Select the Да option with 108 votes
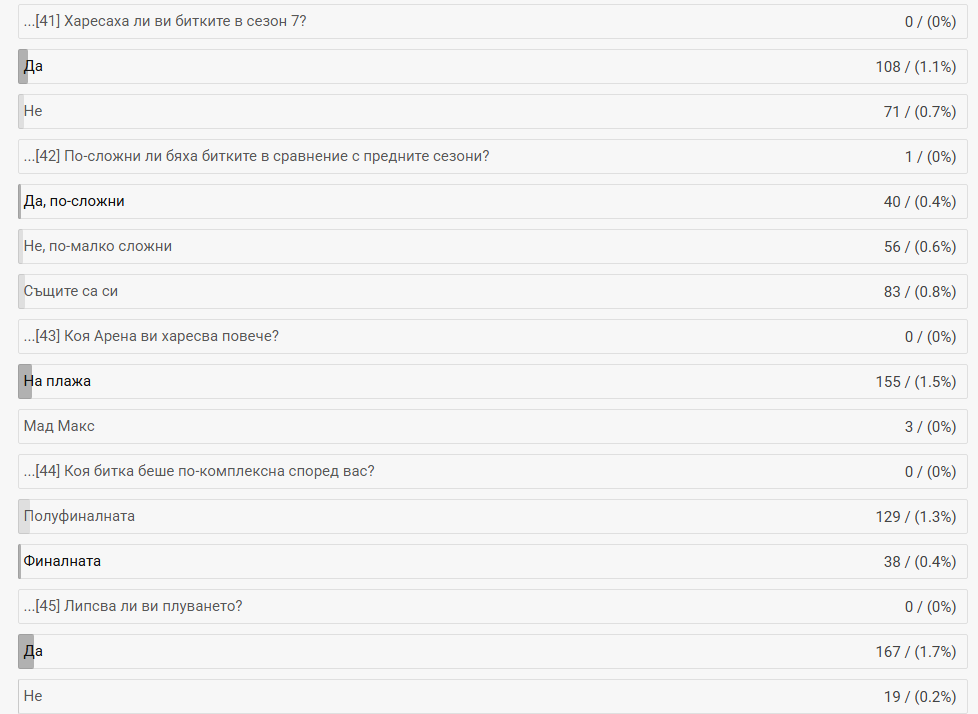The height and width of the screenshot is (714, 978). click(34, 66)
